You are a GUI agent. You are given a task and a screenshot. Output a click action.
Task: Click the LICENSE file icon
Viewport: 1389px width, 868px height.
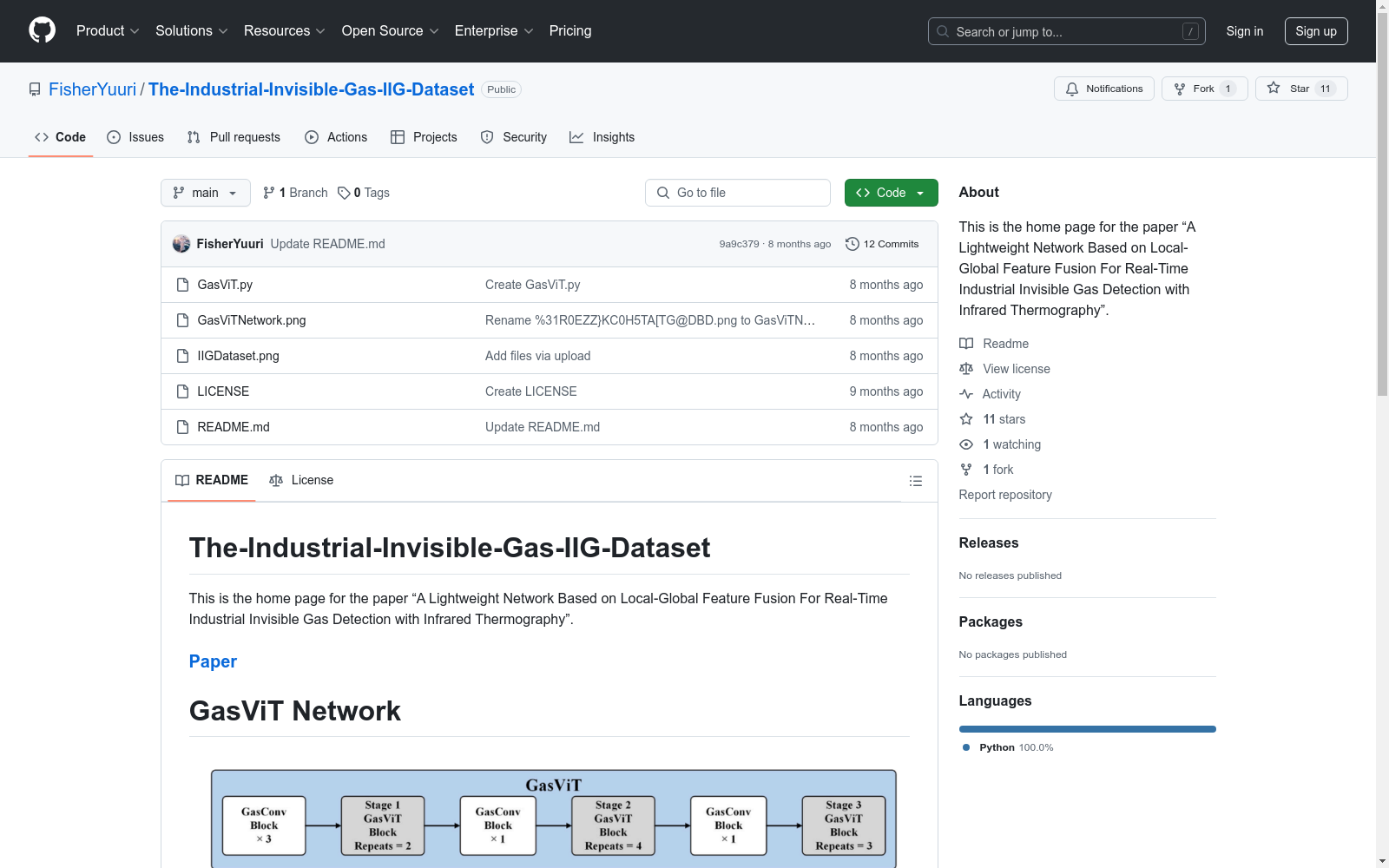[182, 391]
